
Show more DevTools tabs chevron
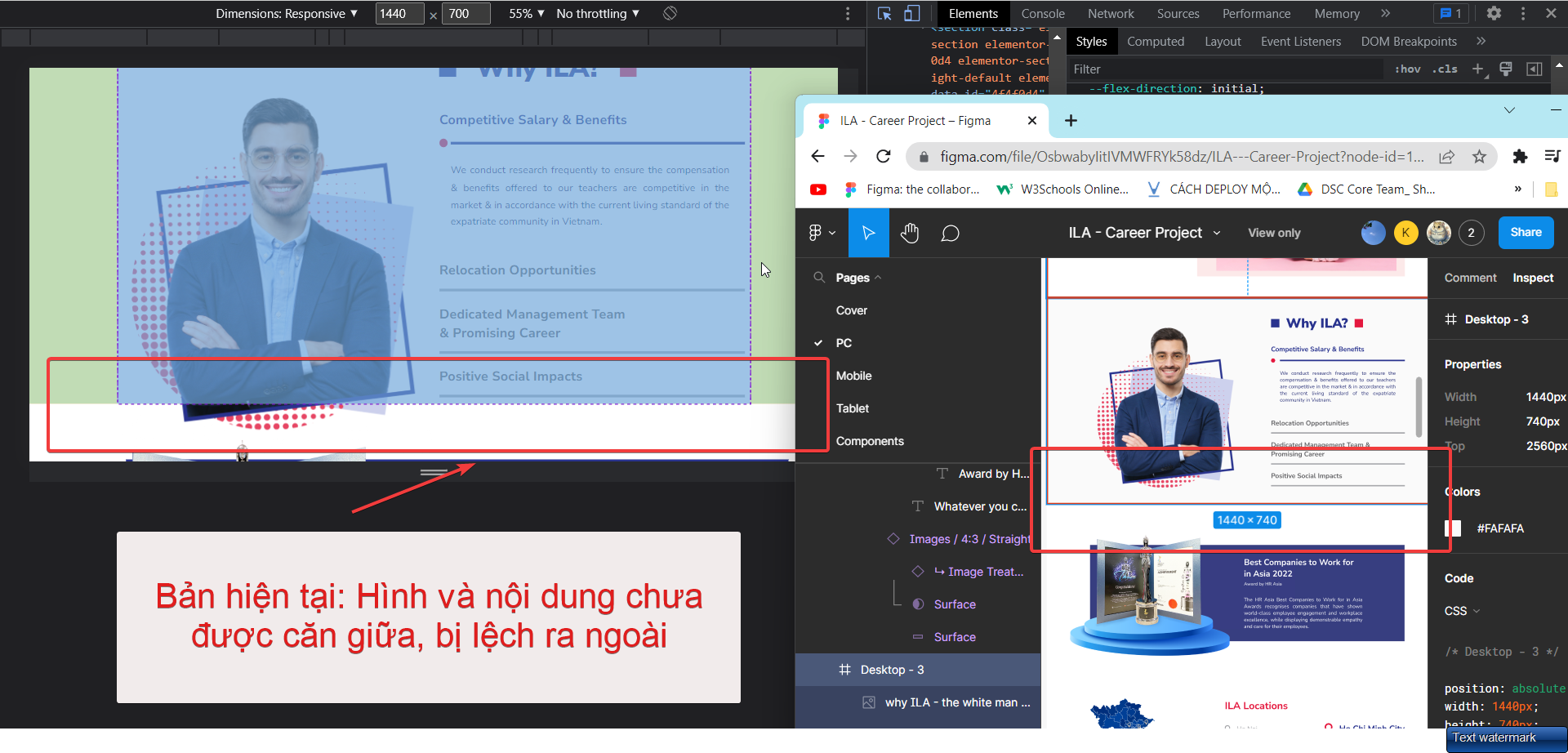[1385, 13]
